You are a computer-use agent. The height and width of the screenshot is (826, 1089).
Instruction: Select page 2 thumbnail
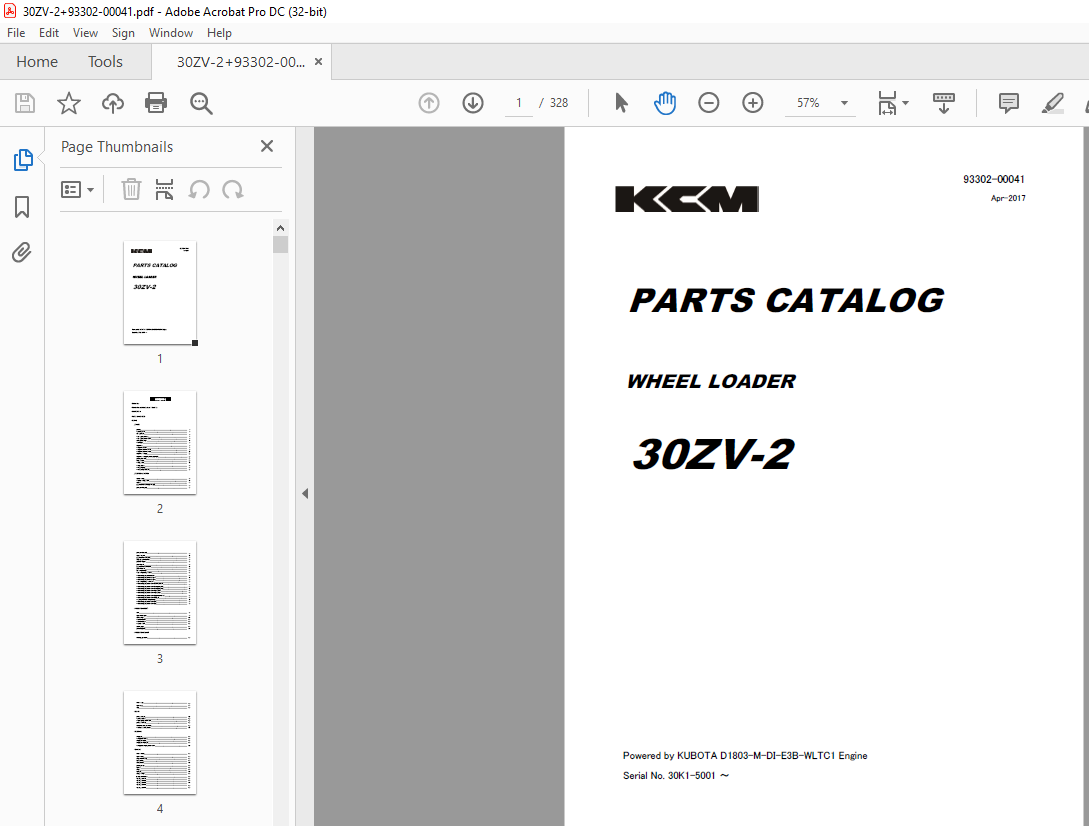pyautogui.click(x=160, y=443)
